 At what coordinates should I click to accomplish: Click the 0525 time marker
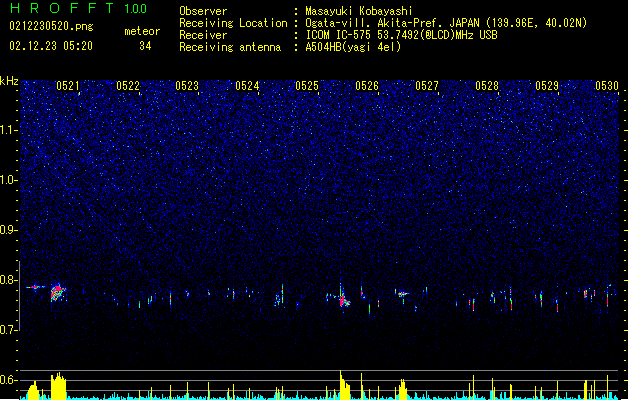coord(307,85)
